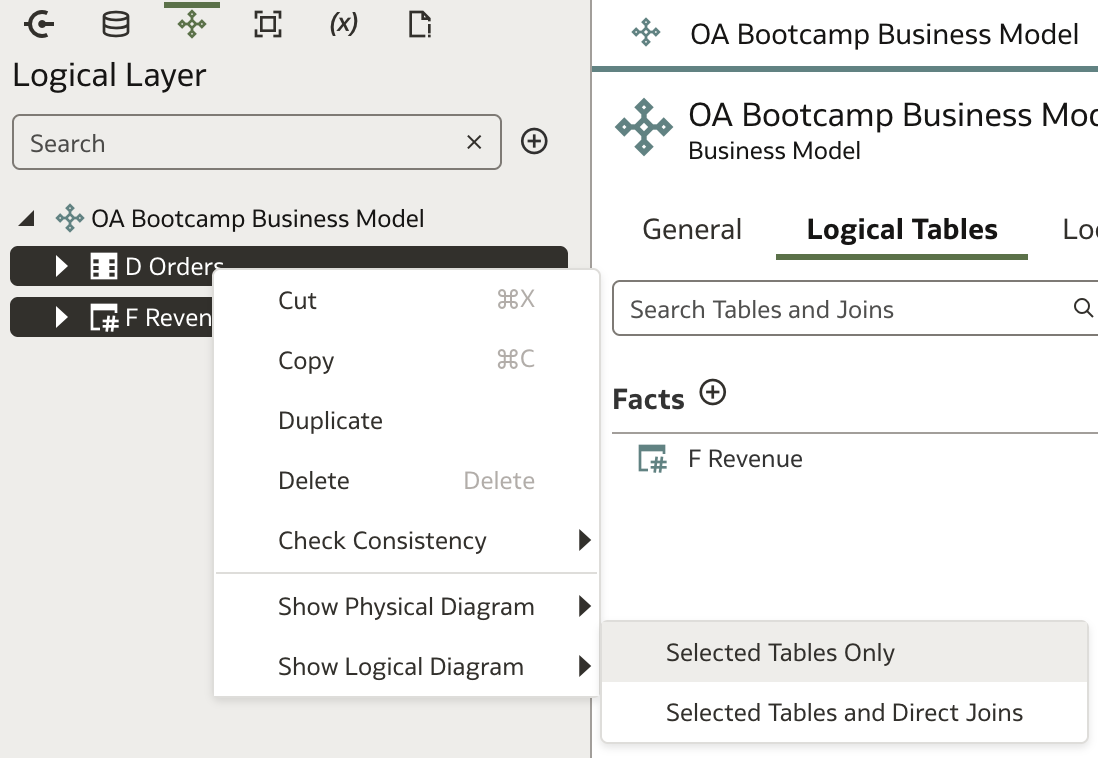Click the arrow next to Show Logical Diagram
The height and width of the screenshot is (758, 1098).
[x=585, y=666]
